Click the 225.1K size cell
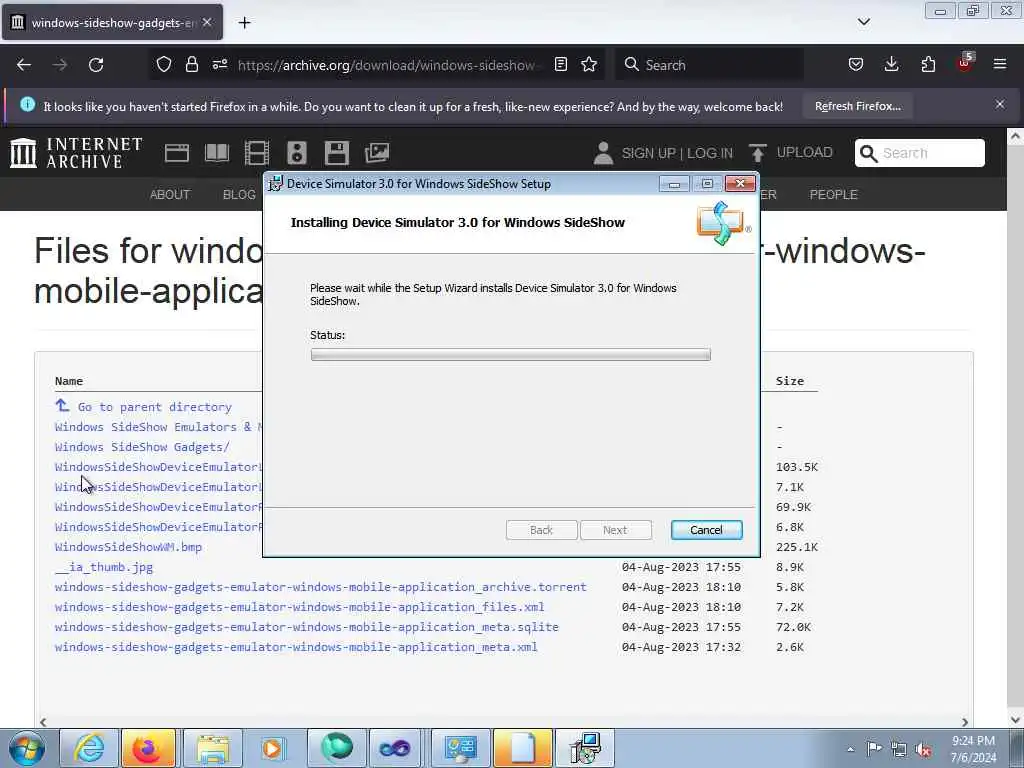The image size is (1024, 768). 796,547
